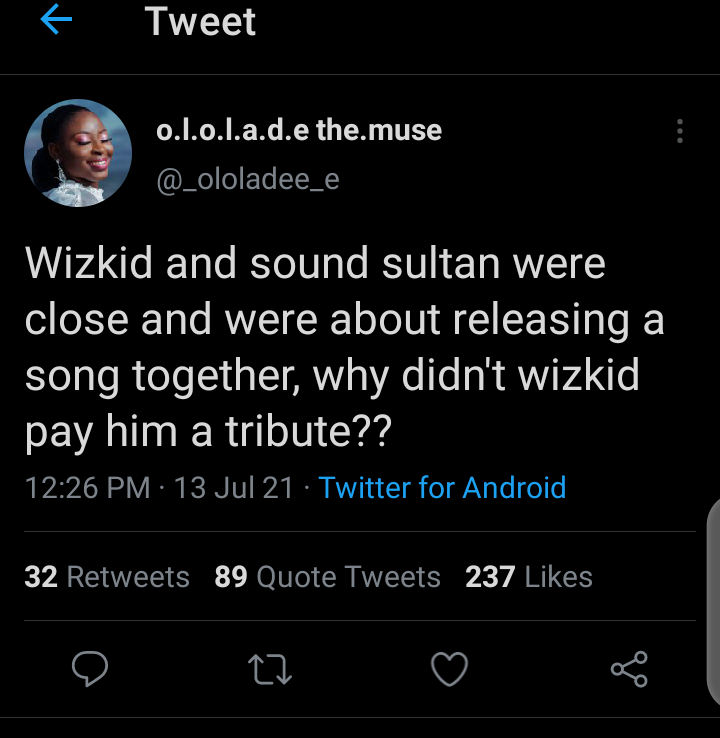Open the author's profile picture
This screenshot has height=738, width=720.
(x=78, y=153)
